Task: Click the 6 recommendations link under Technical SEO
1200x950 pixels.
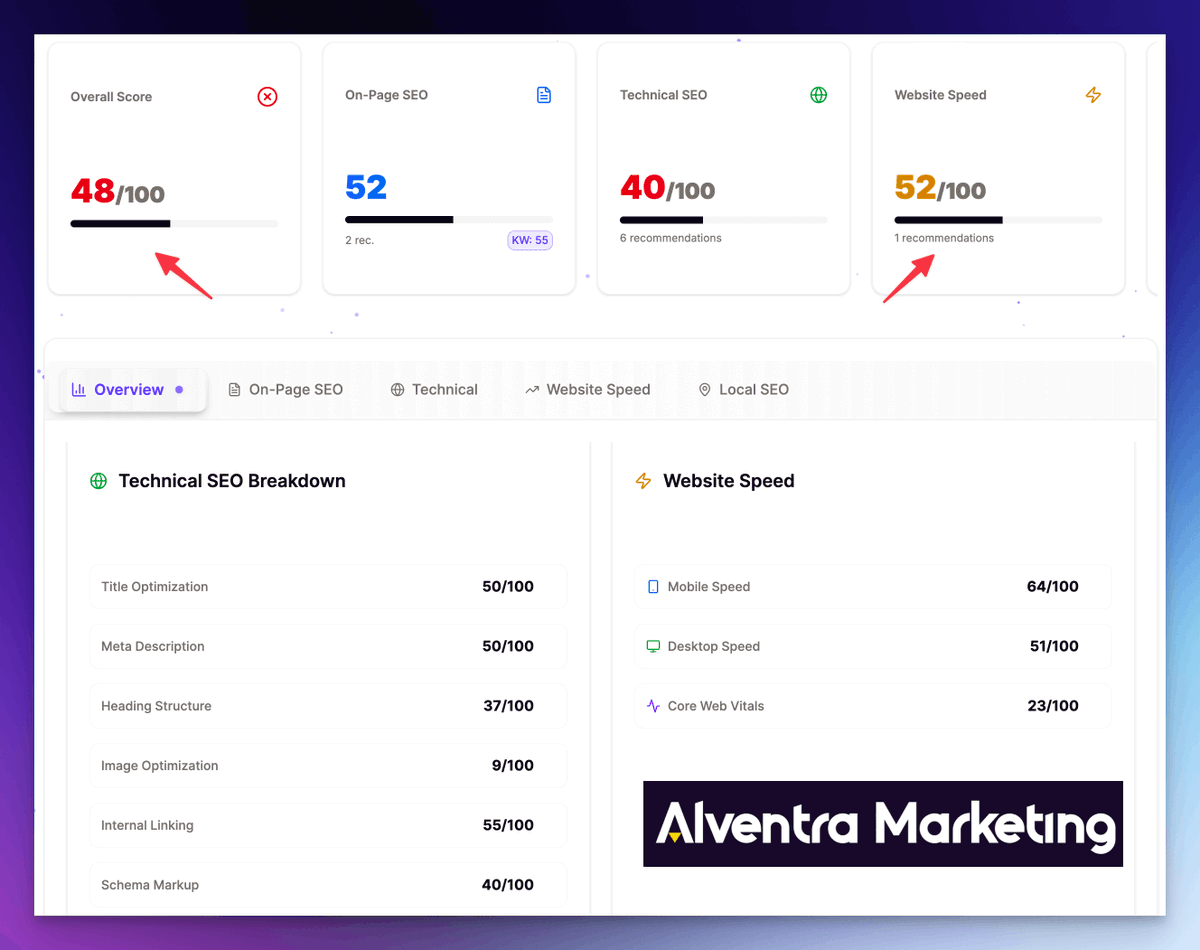Action: pos(670,237)
